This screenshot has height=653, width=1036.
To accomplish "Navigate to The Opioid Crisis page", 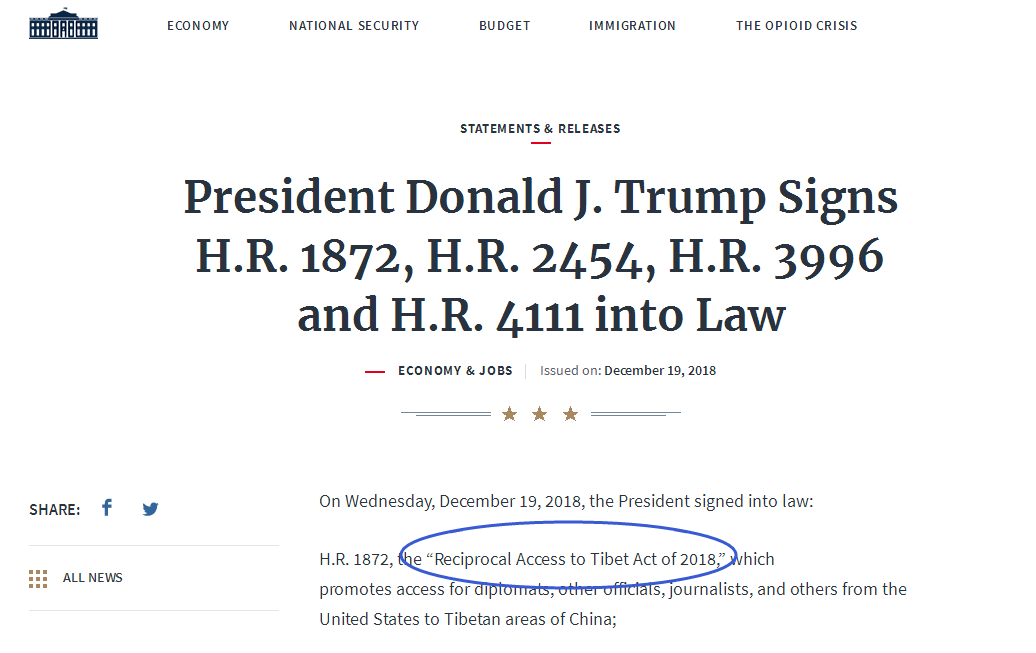I will [796, 26].
